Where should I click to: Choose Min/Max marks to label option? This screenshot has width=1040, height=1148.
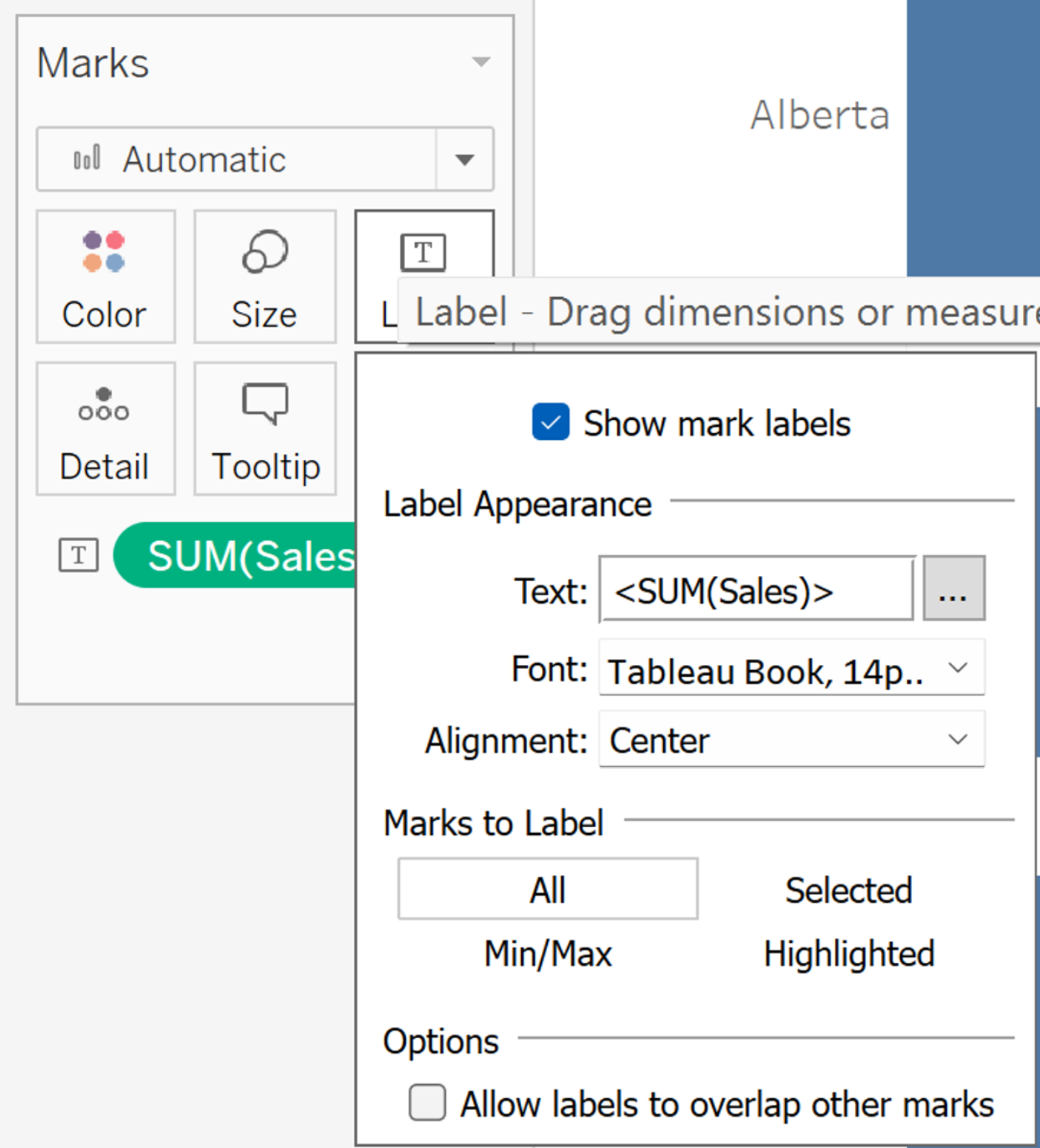pos(548,953)
